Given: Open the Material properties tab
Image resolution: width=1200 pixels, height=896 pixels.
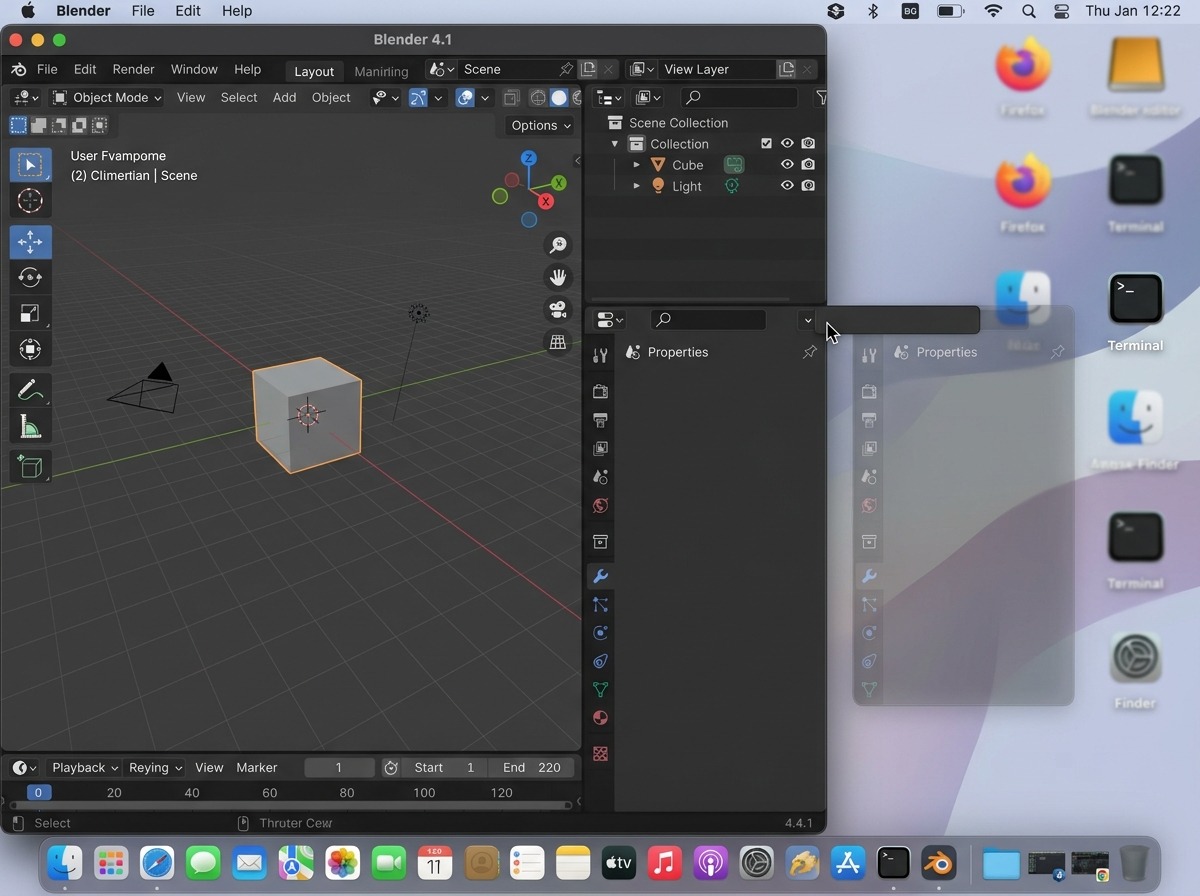Looking at the screenshot, I should pos(600,718).
